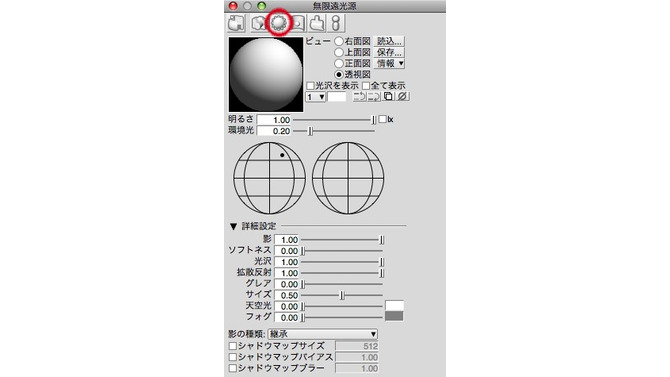Enable the 全て表示 checkbox
Viewport: 670px width, 377px height.
(x=366, y=86)
